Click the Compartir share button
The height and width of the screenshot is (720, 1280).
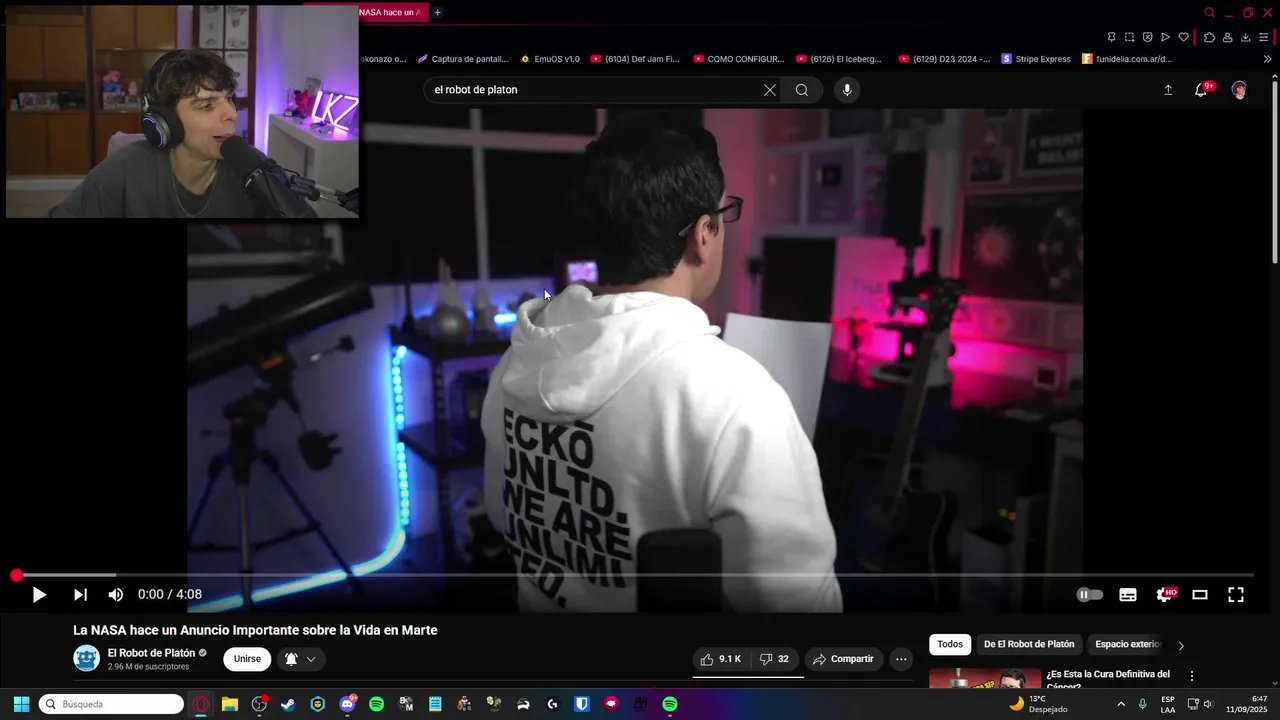point(844,659)
